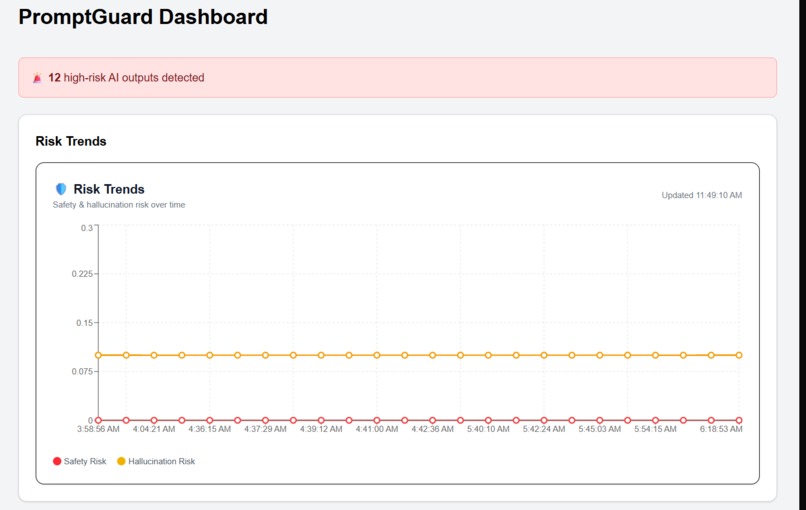Select Safety Risk point at 5:40:10 AM
The width and height of the screenshot is (806, 510).
tap(488, 420)
